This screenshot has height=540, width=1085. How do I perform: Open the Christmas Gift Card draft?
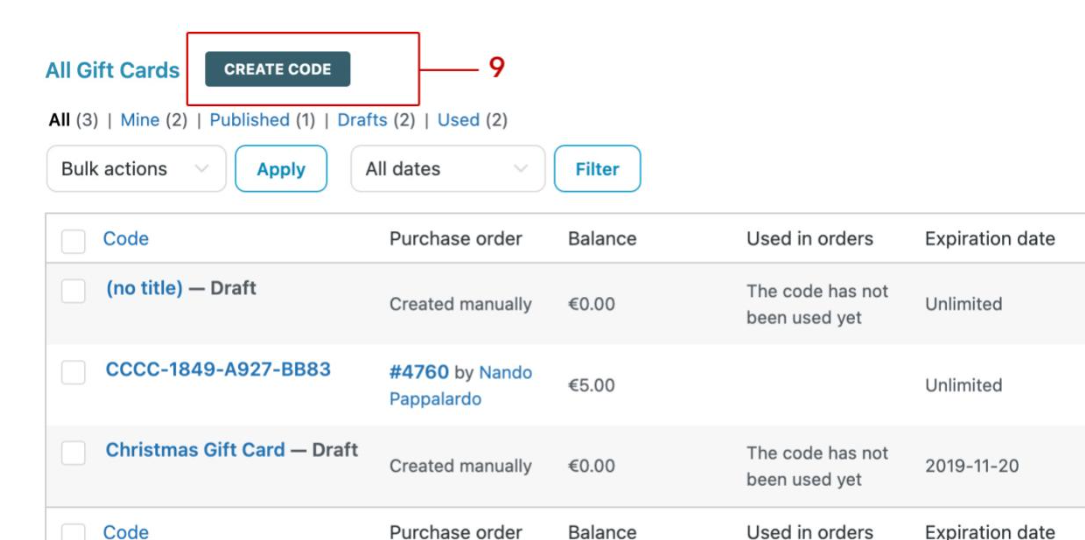coord(195,450)
